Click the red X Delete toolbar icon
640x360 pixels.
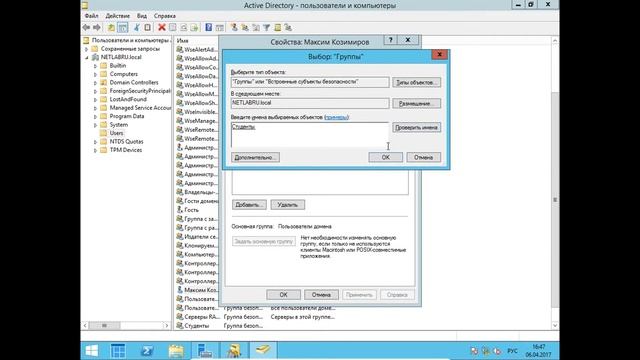(x=162, y=27)
